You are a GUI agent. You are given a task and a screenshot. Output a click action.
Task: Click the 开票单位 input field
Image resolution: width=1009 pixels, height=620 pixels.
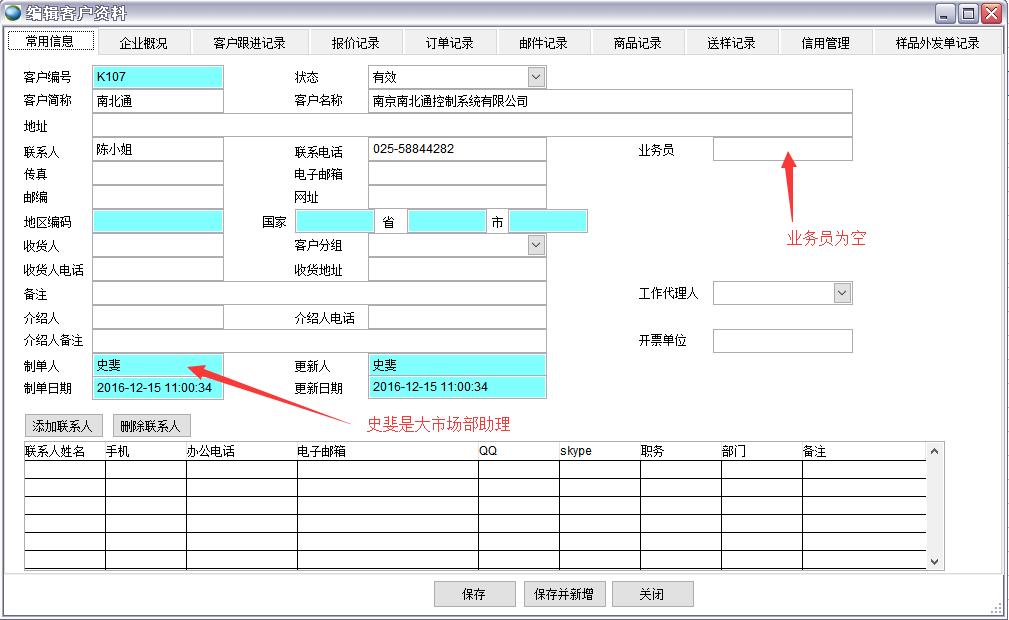coord(782,341)
